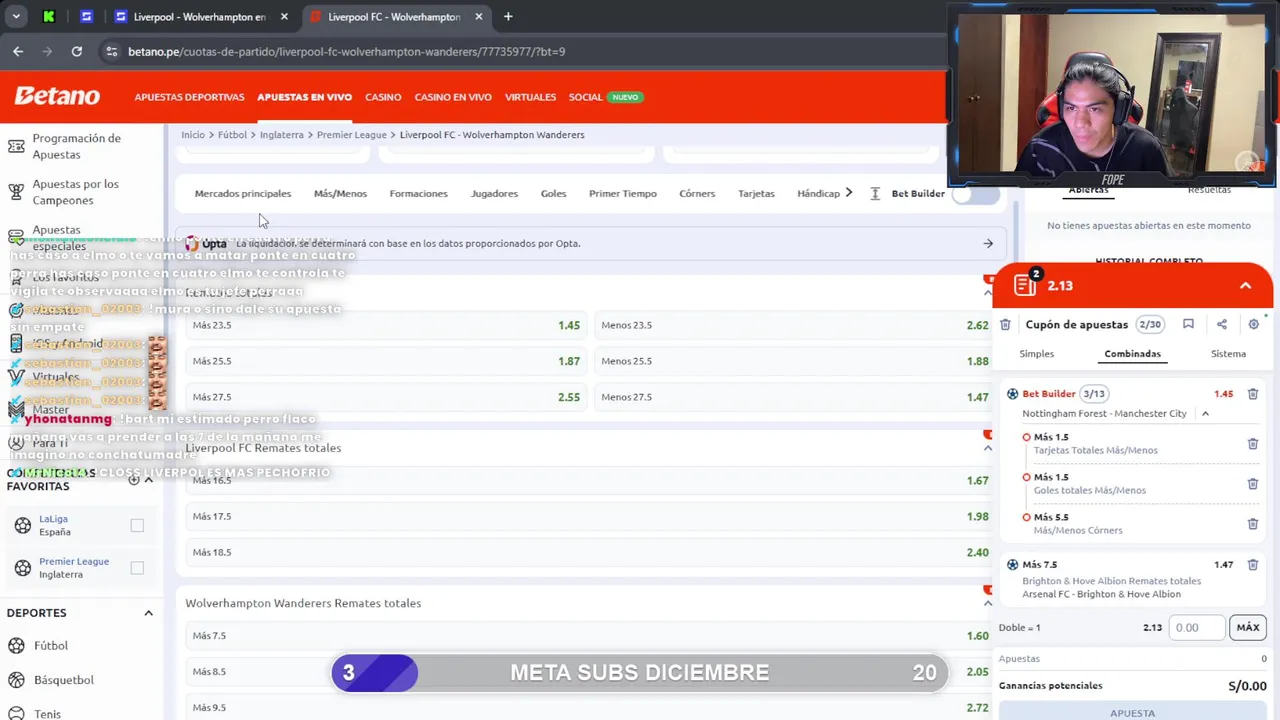The height and width of the screenshot is (720, 1280).
Task: Bet on Menos 27.5 at 1.47
Action: tap(795, 397)
